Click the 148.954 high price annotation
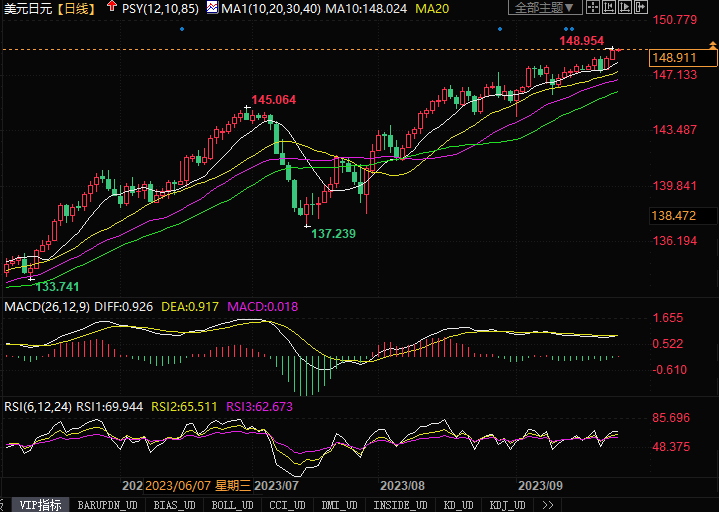 581,41
